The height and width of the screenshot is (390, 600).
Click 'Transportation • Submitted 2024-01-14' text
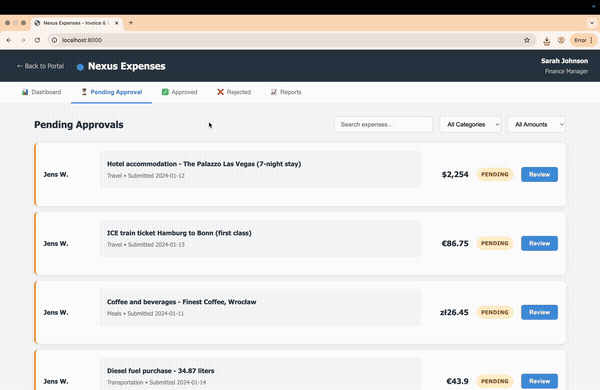coord(157,382)
